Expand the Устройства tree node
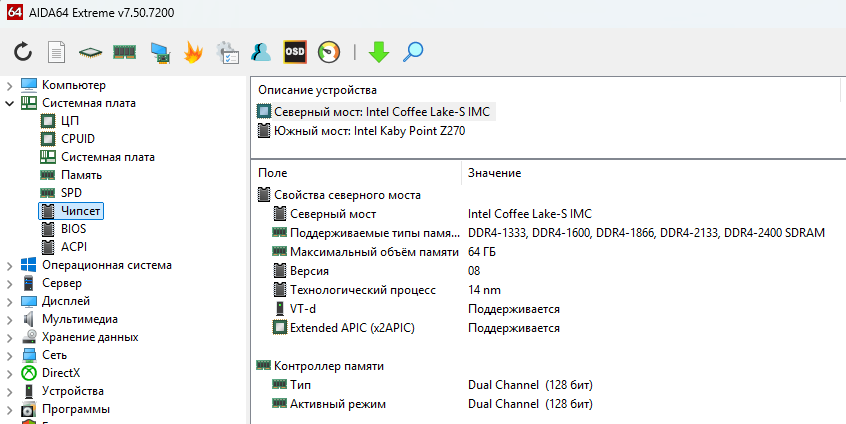The image size is (846, 424). pos(9,392)
